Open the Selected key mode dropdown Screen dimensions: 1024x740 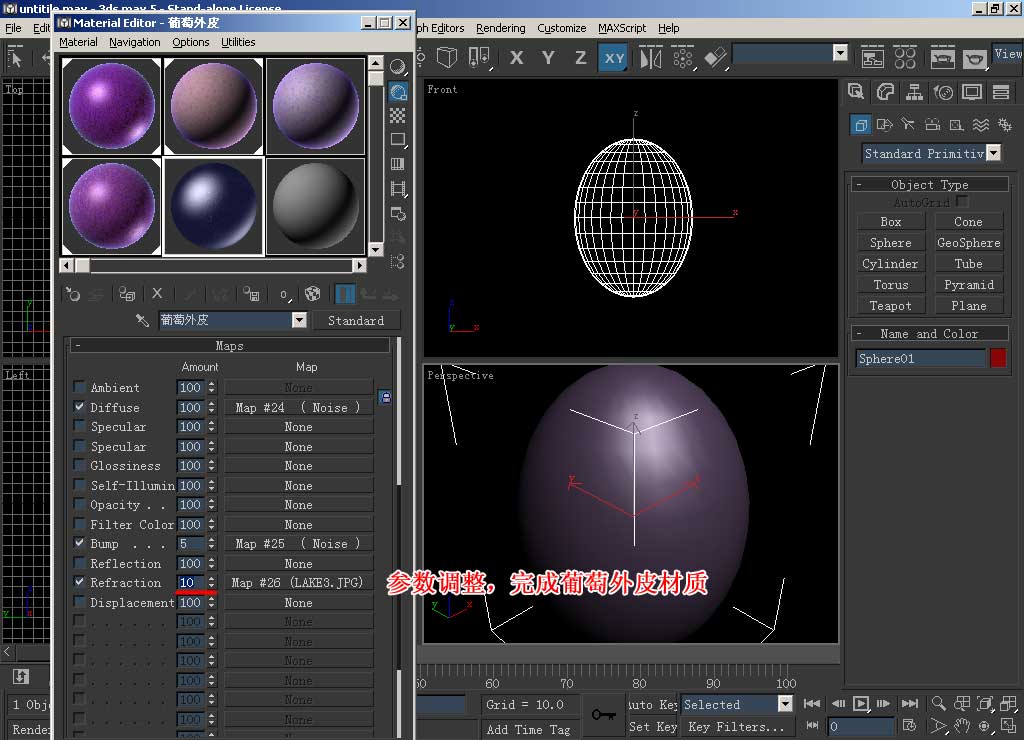click(x=785, y=703)
